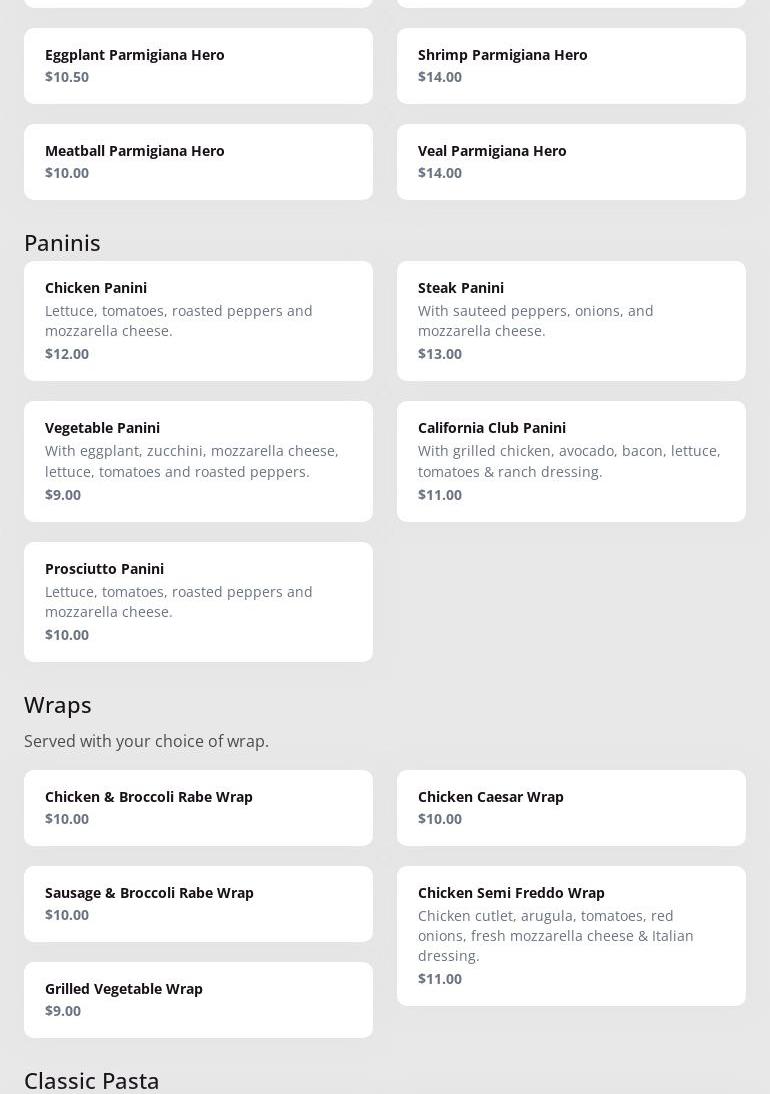Click the $13.00 Steak Panini price
Viewport: 770px width, 1094px height.
pyautogui.click(x=440, y=354)
